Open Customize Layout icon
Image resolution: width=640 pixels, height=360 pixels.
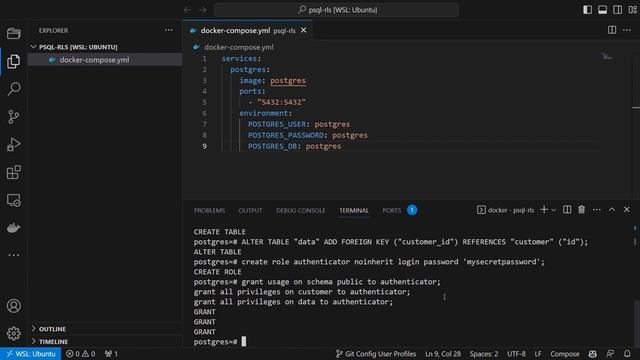coord(633,10)
